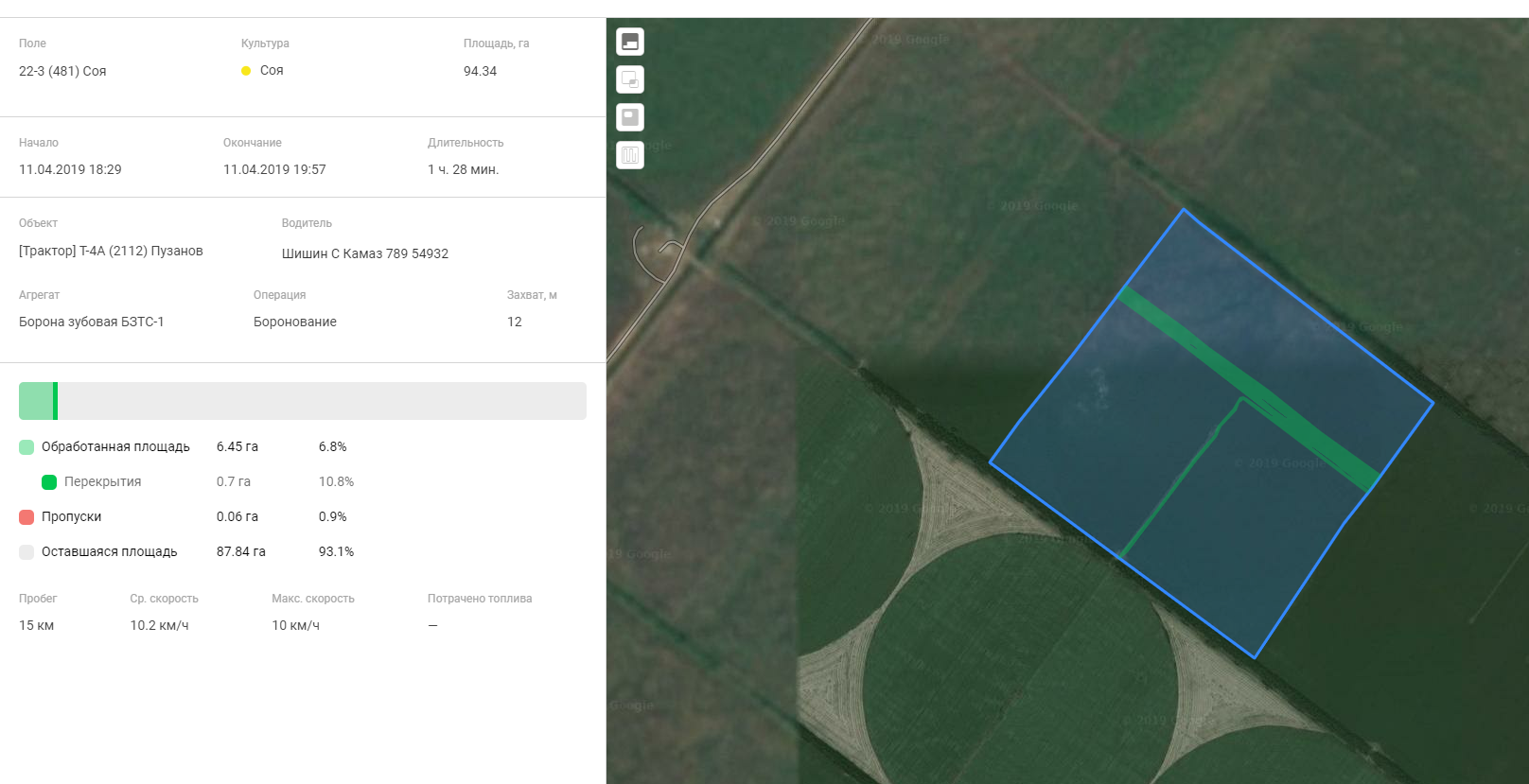Select driver Шишин С Камаз 789 54932
Screen dimensions: 1529x784
(364, 253)
